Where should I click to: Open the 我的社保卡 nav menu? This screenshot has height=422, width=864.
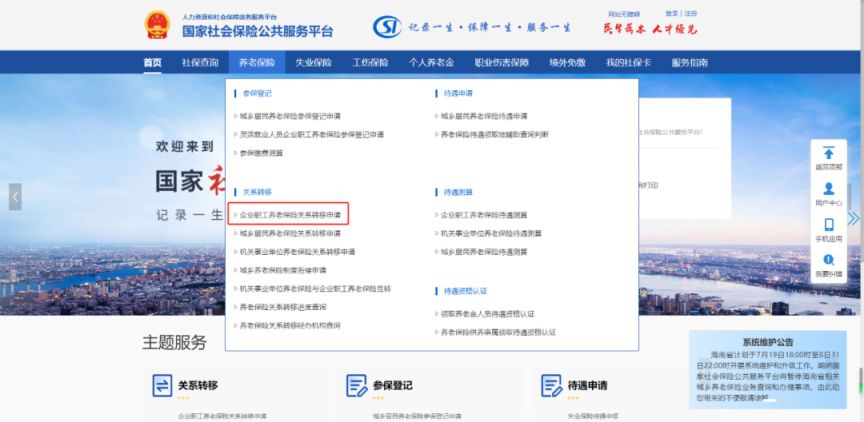(x=628, y=63)
